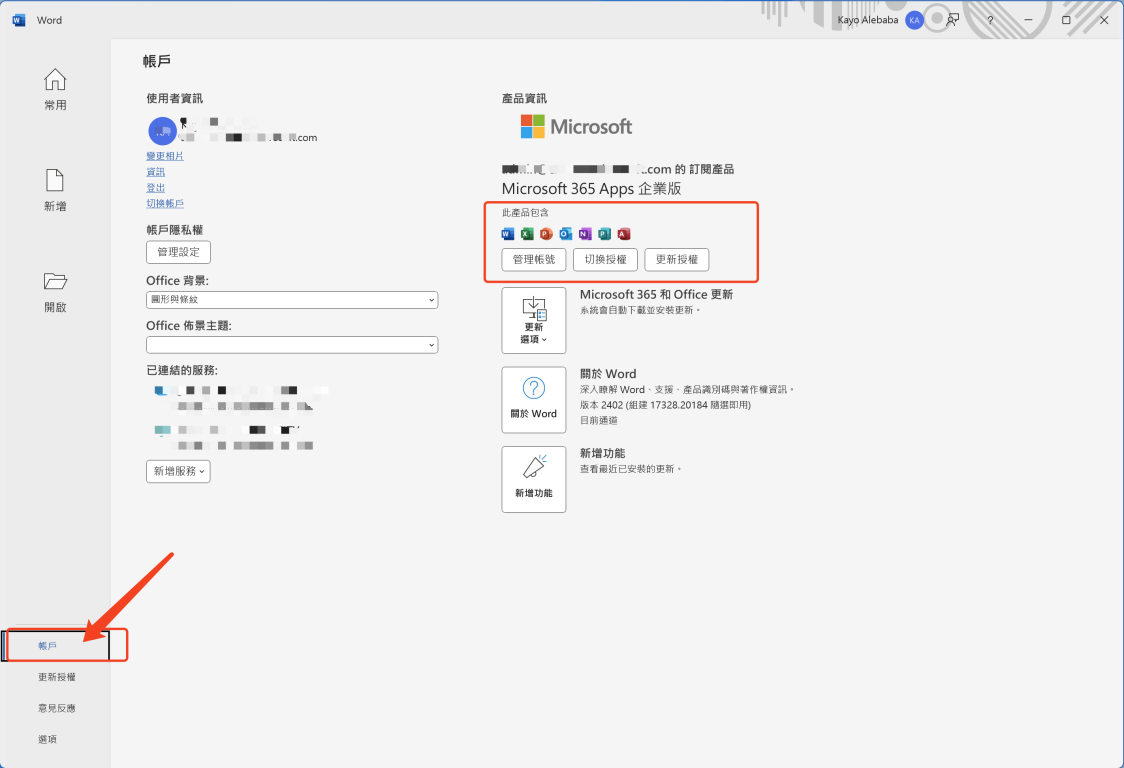The height and width of the screenshot is (768, 1124).
Task: Click the 變更相片 link
Action: click(x=164, y=155)
